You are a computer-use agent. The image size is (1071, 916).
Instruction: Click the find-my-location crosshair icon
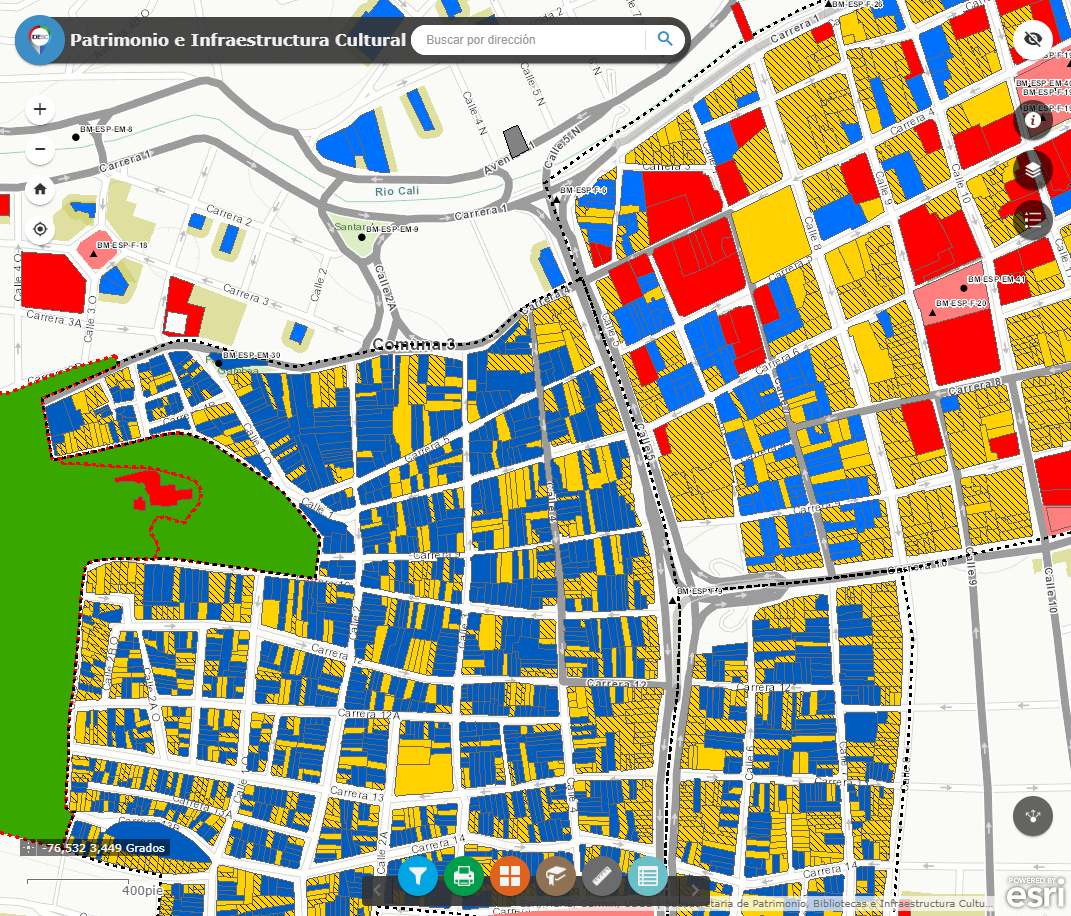click(39, 229)
